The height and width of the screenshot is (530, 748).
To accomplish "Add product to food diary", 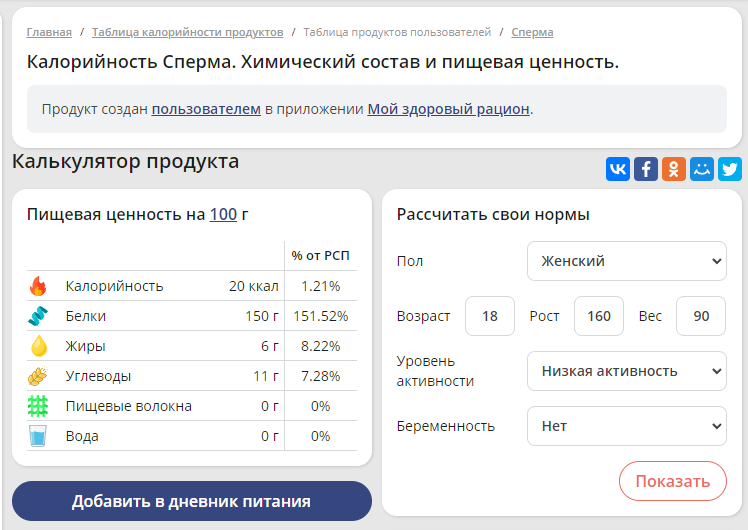I will click(x=191, y=501).
